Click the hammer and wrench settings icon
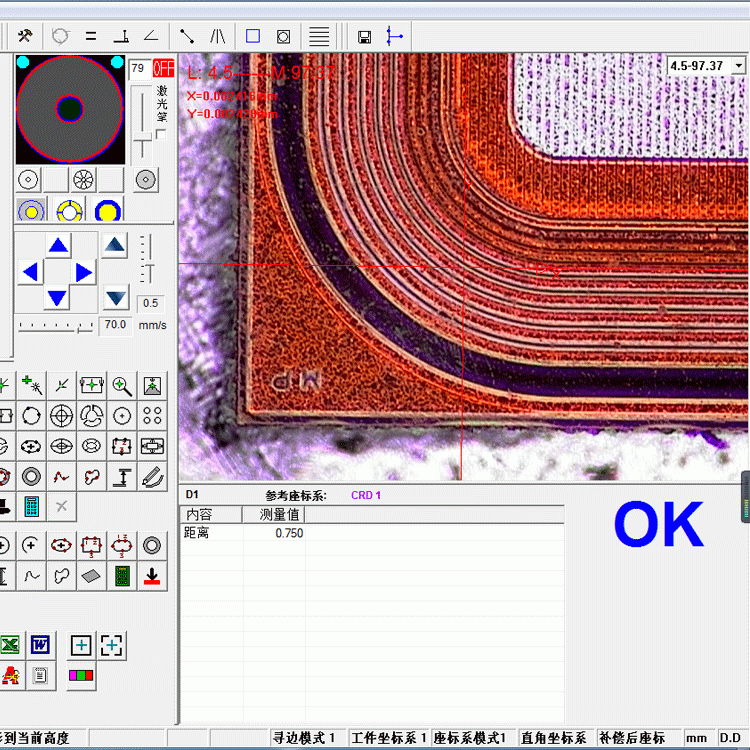 pyautogui.click(x=25, y=36)
